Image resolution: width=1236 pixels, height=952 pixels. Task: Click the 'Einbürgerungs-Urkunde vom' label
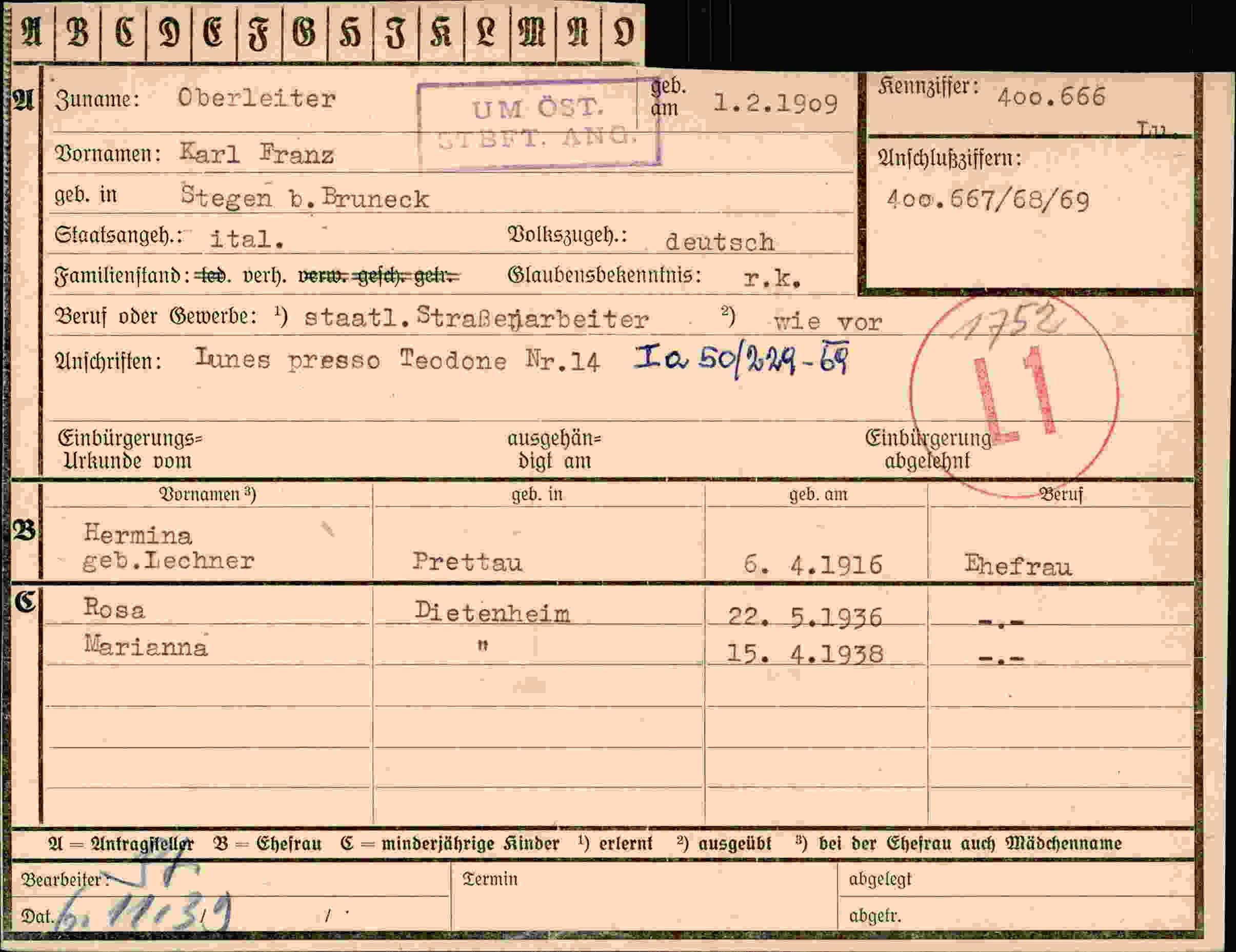[130, 450]
